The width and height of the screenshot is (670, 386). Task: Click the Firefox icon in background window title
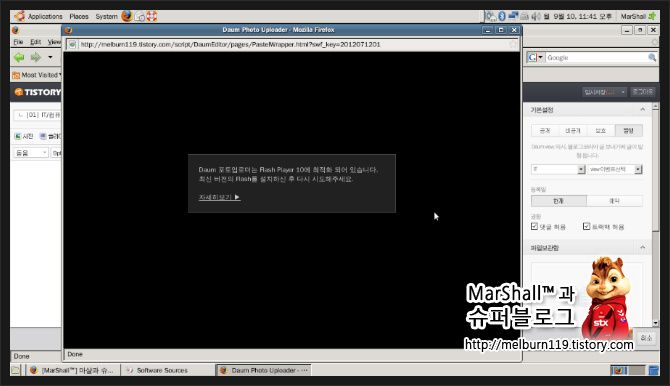[16, 30]
